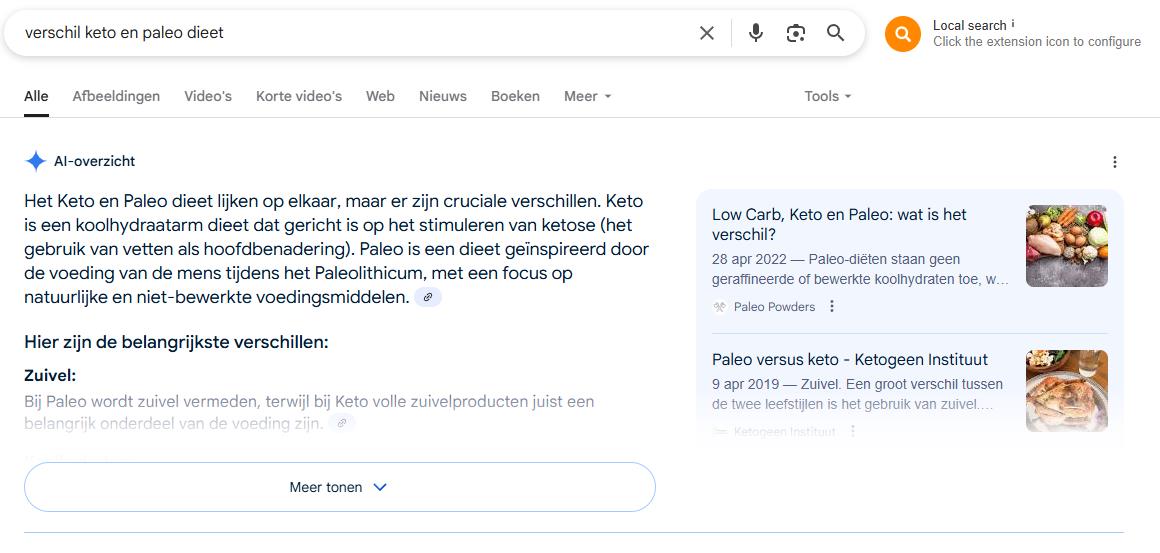Open the three-dot menu beside Paleo Powders
The height and width of the screenshot is (553, 1160).
pyautogui.click(x=832, y=306)
